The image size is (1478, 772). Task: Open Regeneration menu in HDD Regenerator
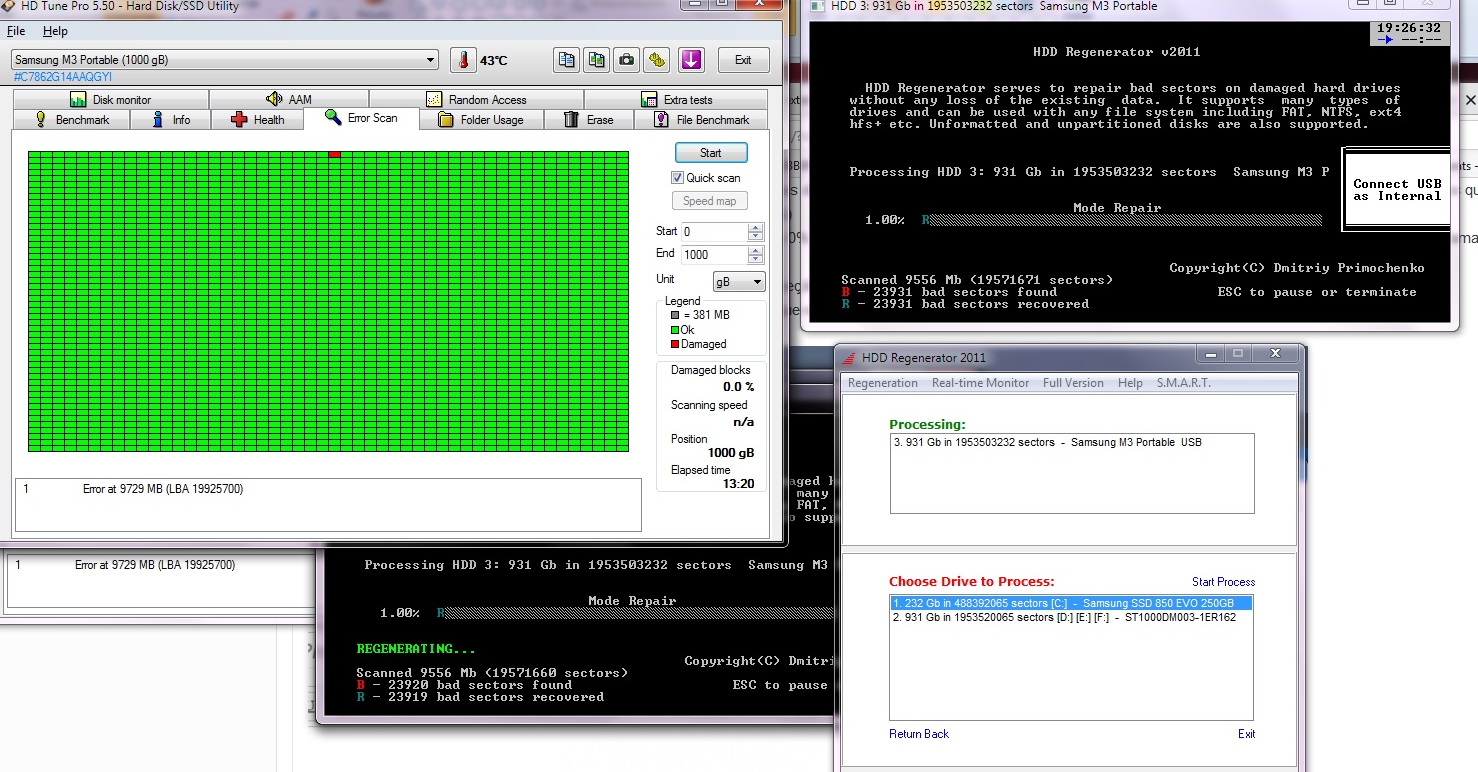883,383
